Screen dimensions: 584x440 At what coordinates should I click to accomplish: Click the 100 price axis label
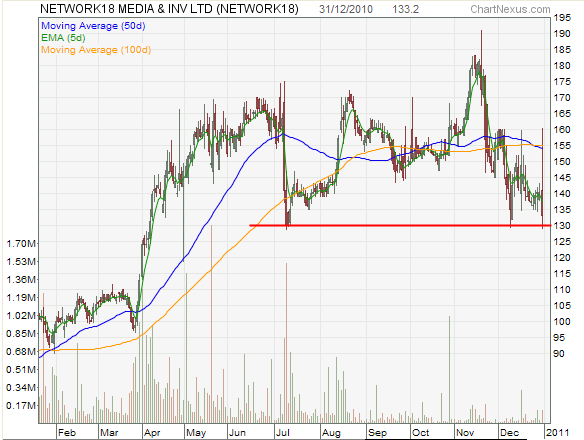562,322
